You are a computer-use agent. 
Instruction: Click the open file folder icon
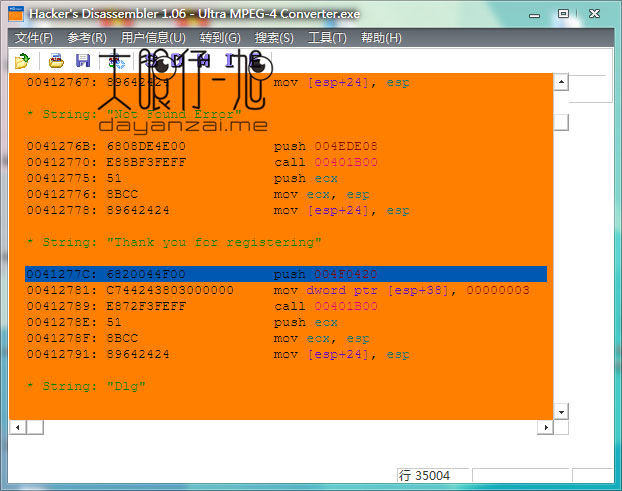22,61
